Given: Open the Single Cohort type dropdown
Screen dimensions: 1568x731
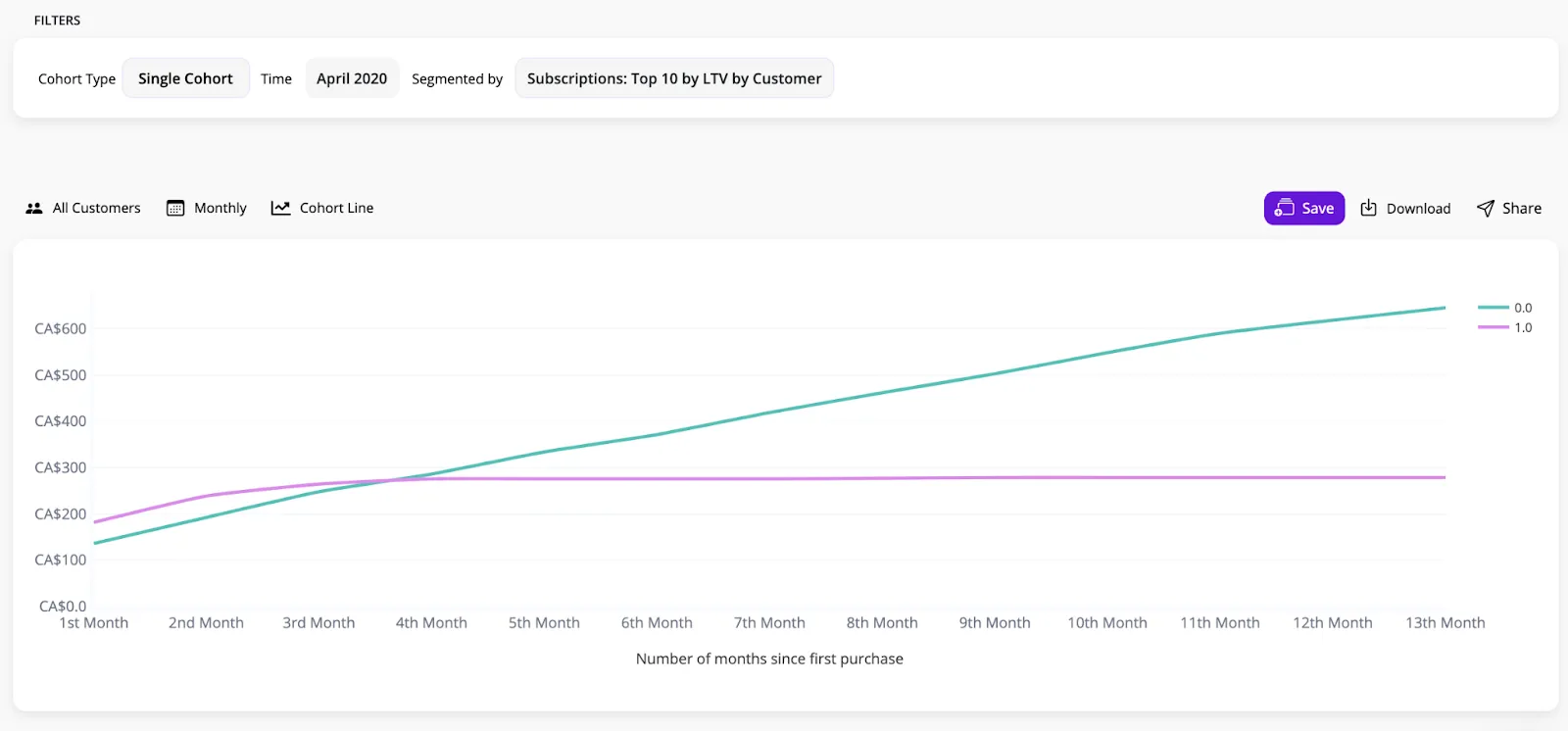Looking at the screenshot, I should 185,78.
